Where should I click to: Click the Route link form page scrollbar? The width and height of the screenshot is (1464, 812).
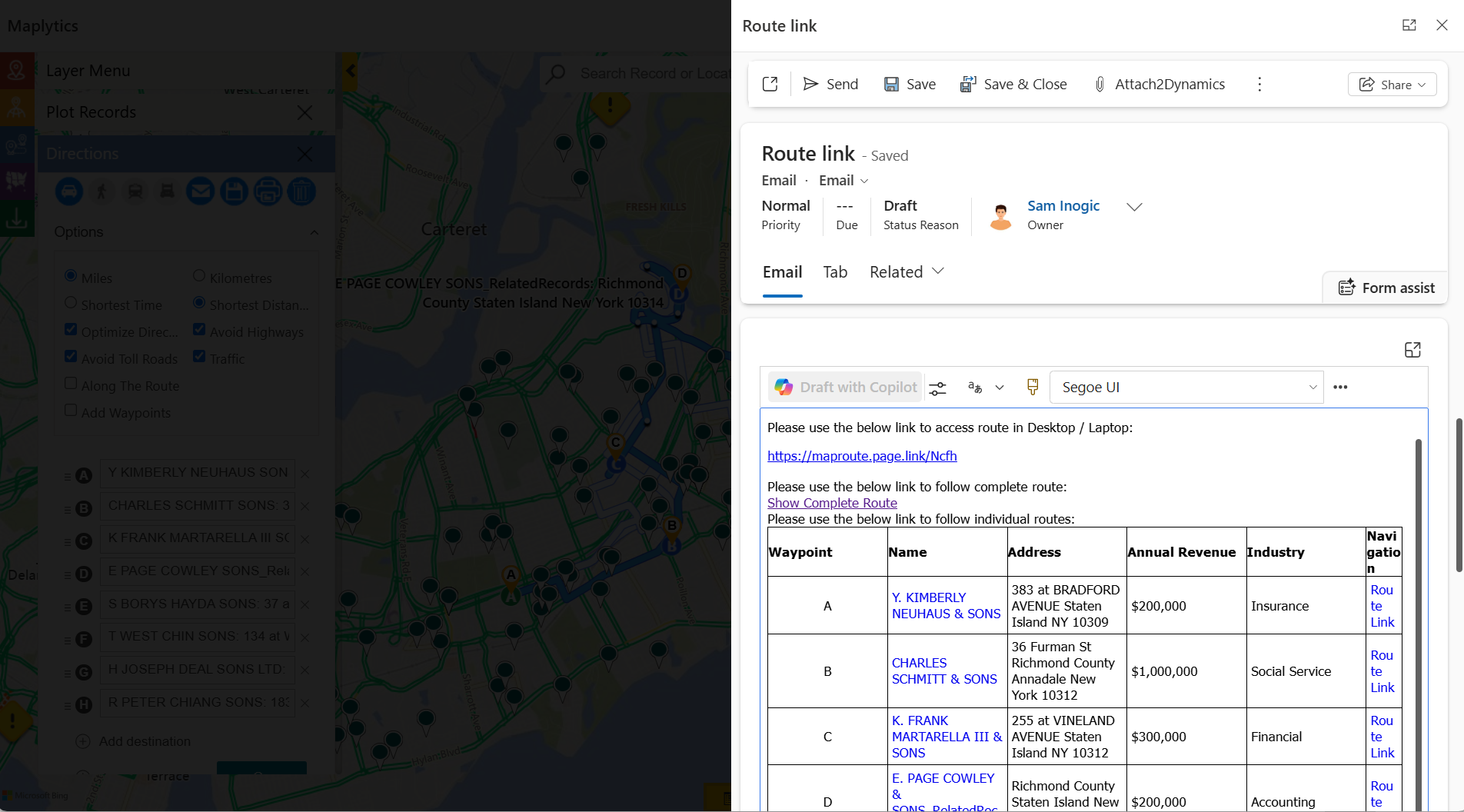point(1459,495)
